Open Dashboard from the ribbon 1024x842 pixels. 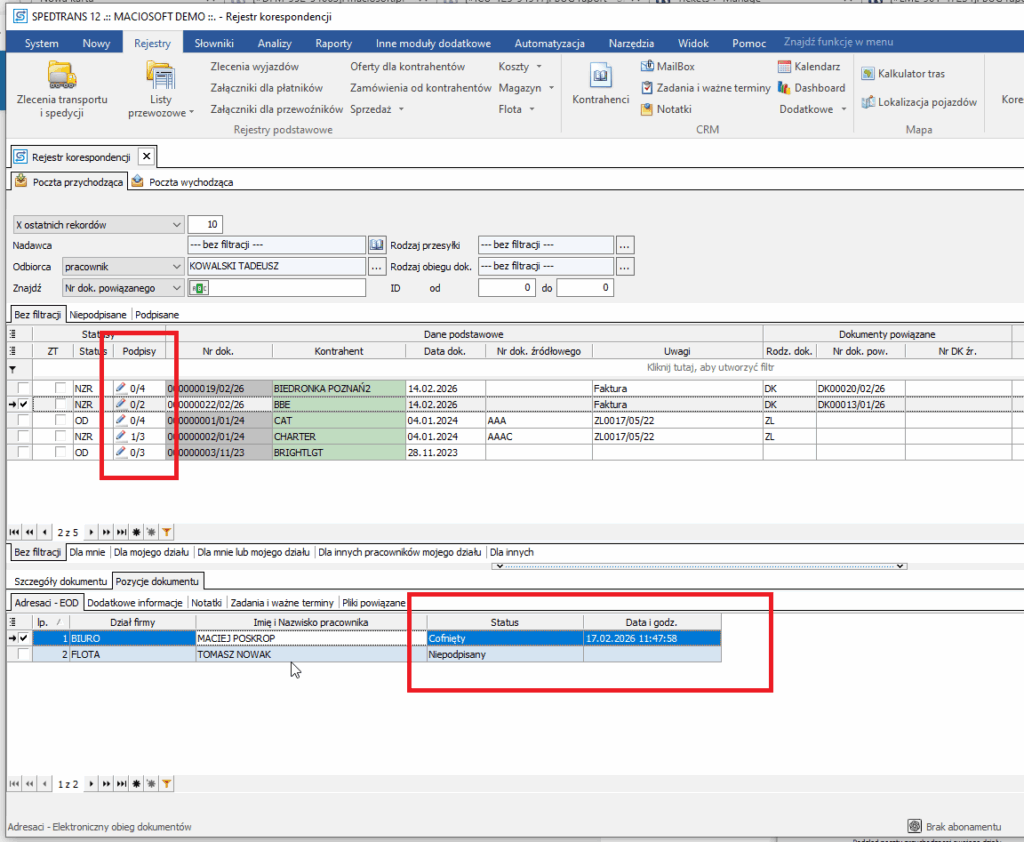[810, 88]
